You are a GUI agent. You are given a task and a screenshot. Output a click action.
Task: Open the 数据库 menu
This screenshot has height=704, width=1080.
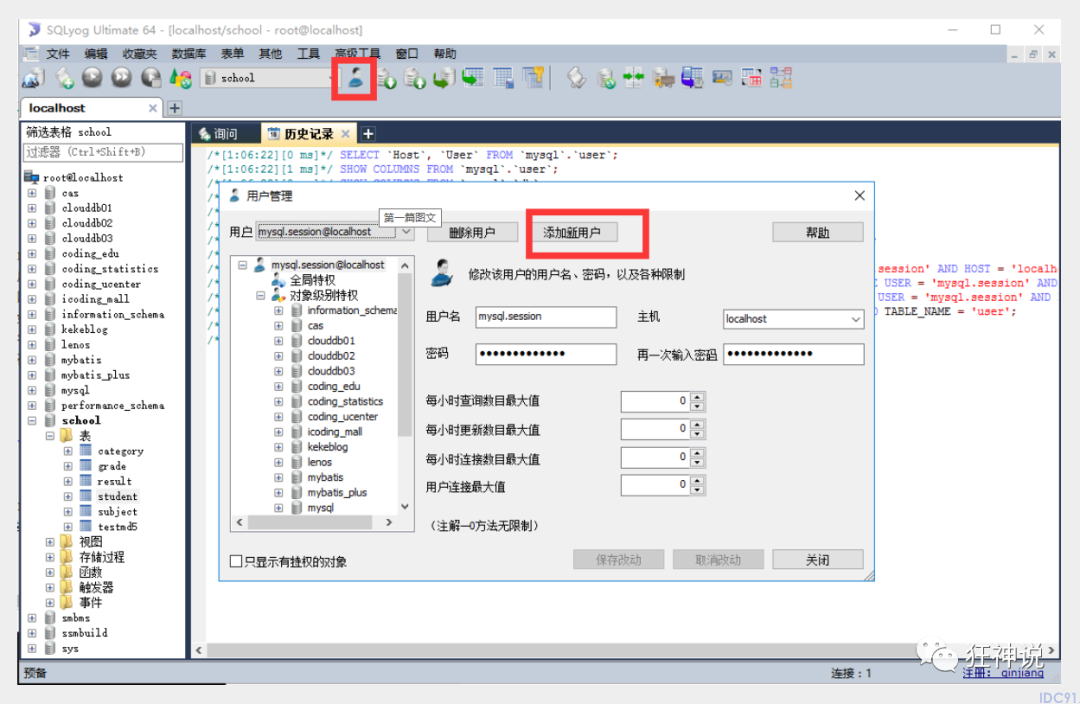pyautogui.click(x=189, y=54)
